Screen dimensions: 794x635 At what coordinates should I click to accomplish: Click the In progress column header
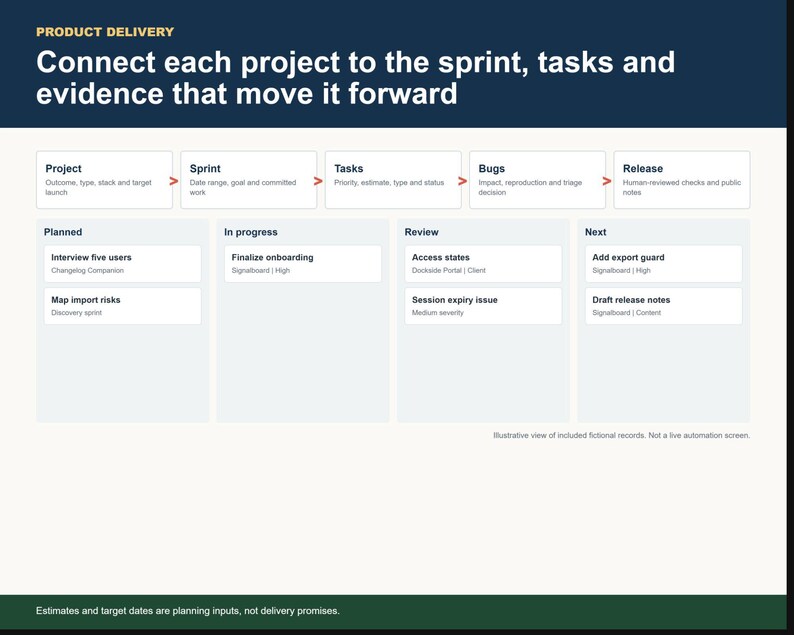[251, 232]
